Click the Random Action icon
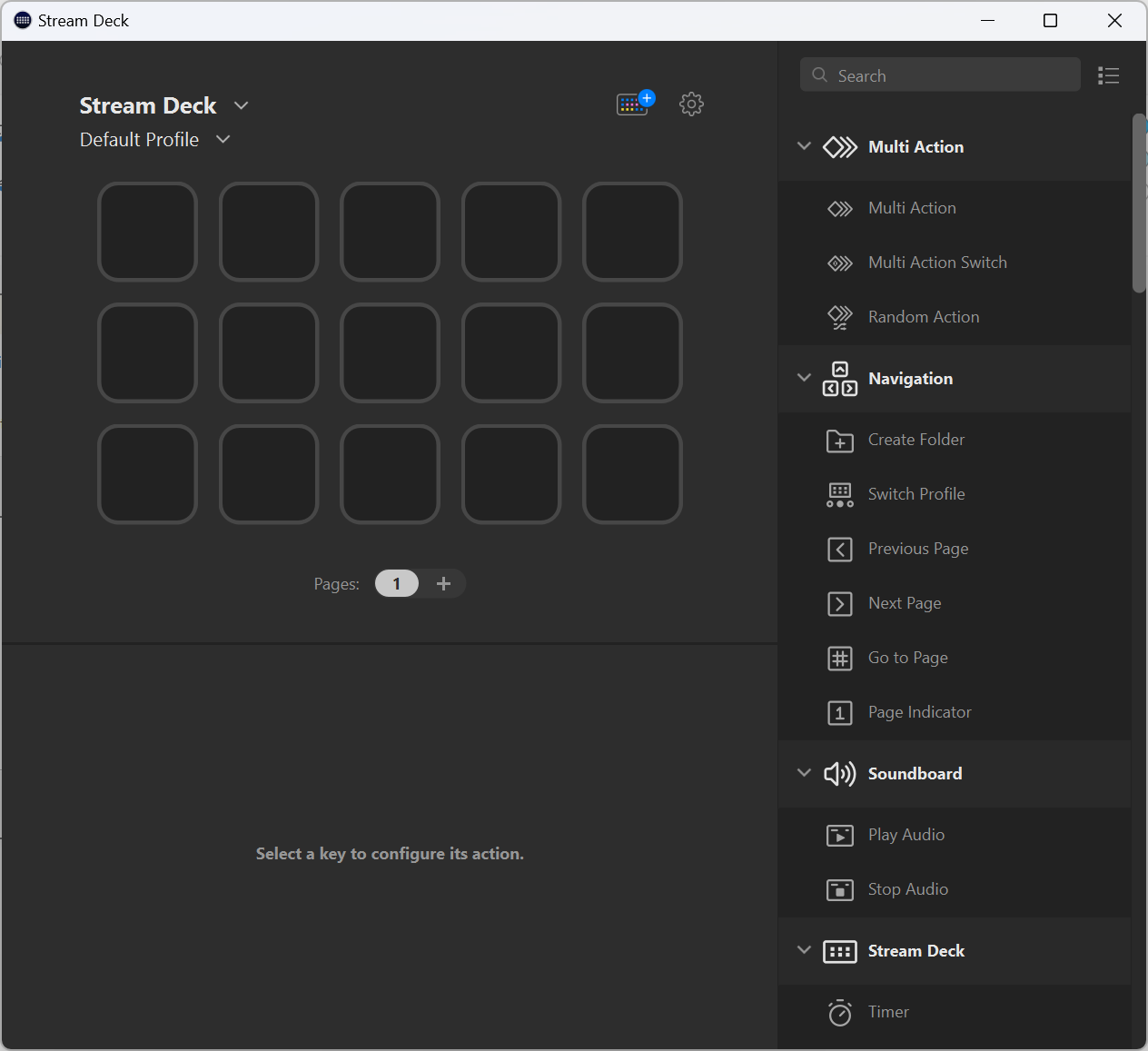 (x=839, y=317)
